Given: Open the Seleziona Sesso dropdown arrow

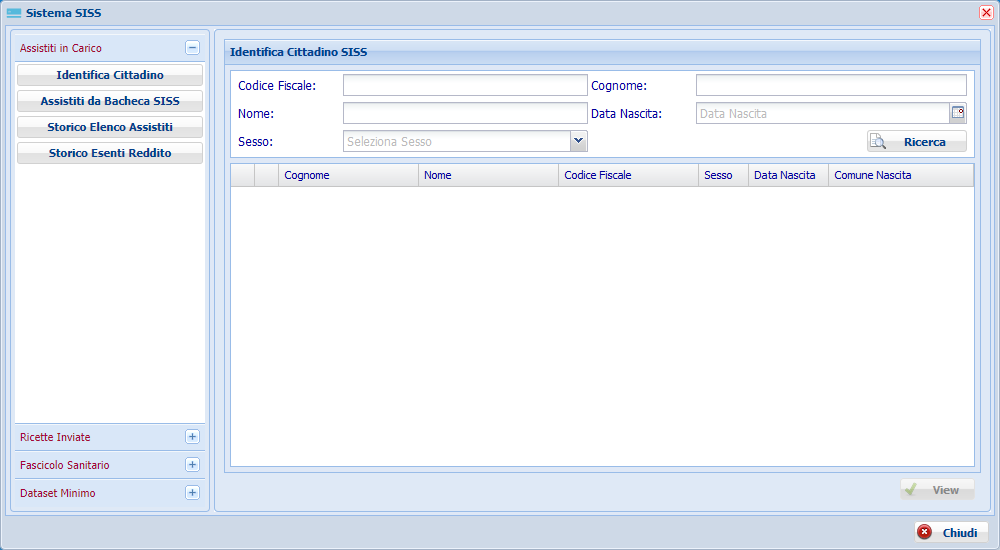Looking at the screenshot, I should [578, 141].
